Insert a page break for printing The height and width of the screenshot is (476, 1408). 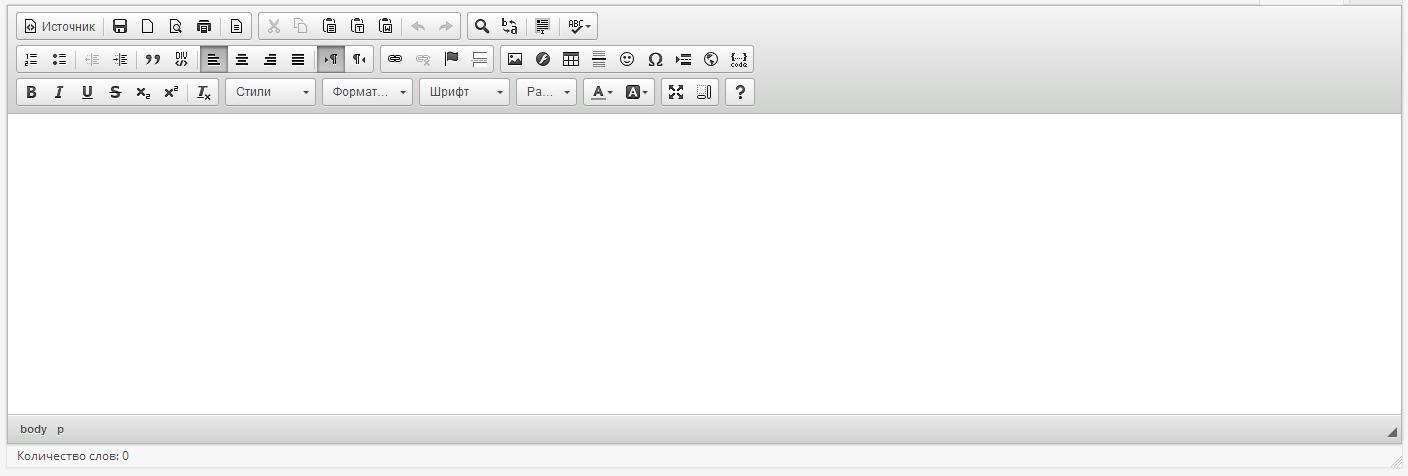click(x=683, y=59)
